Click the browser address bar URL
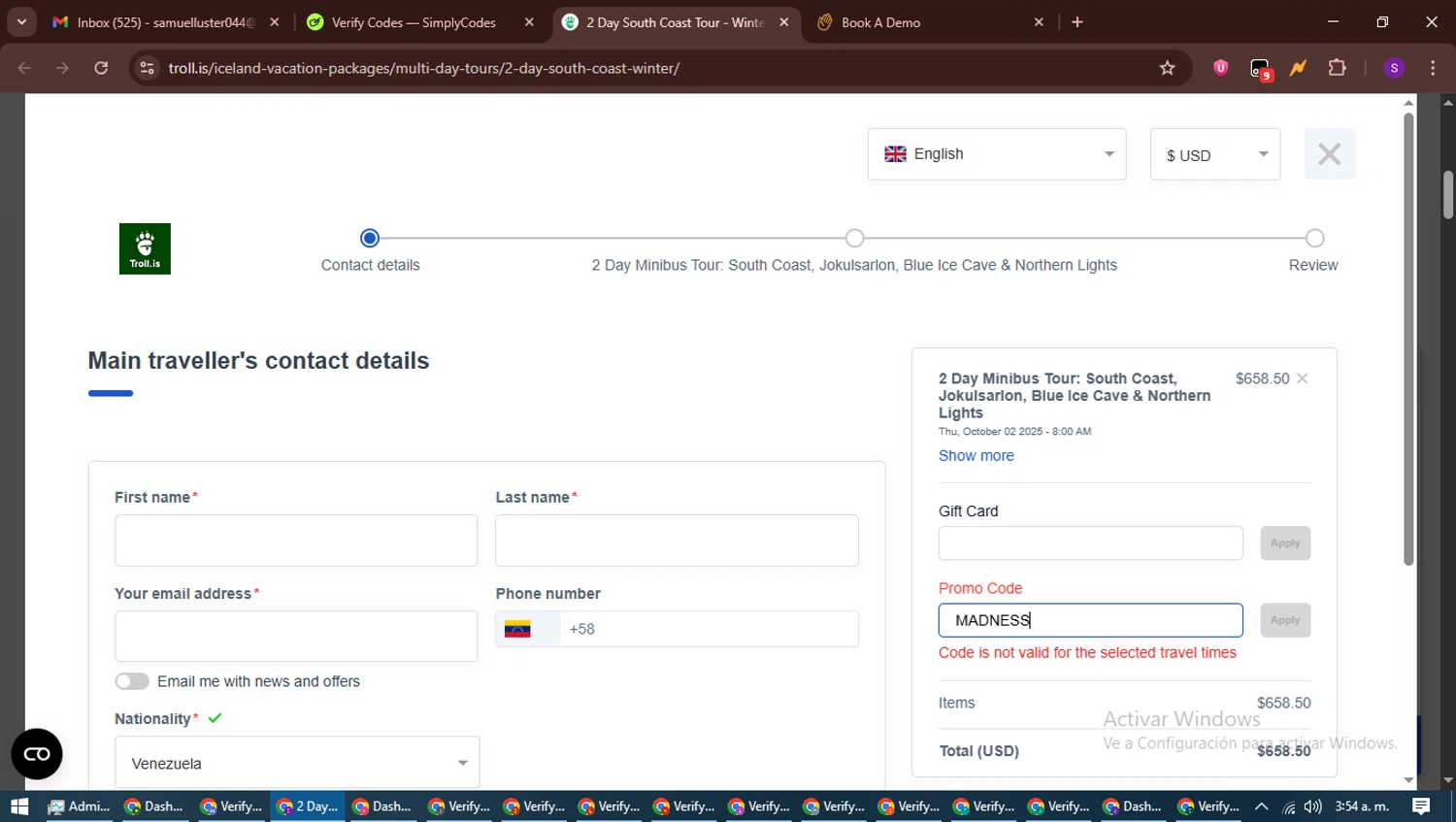This screenshot has height=822, width=1456. pos(423,68)
